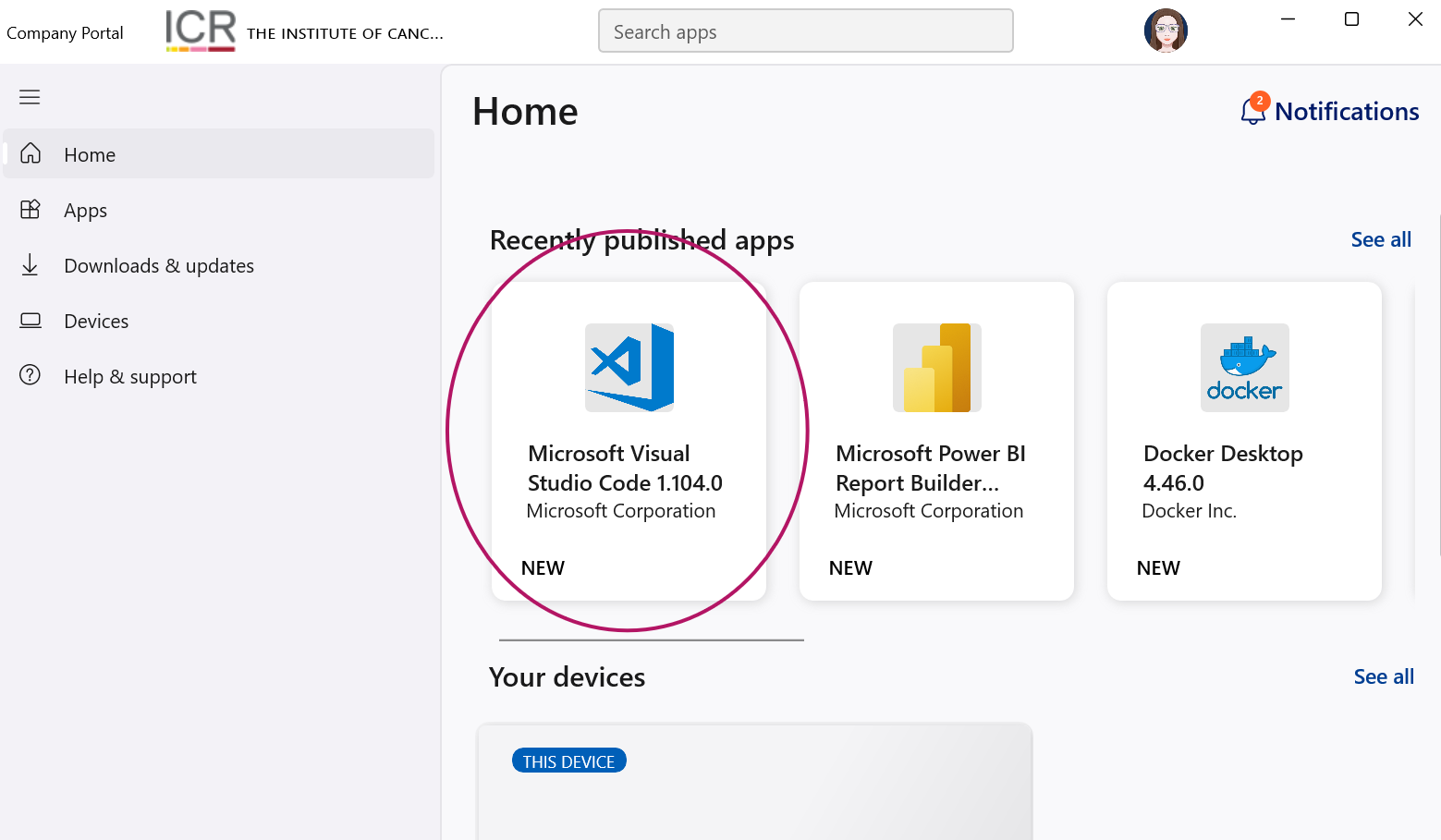Maximize the Company Portal window
The image size is (1441, 840).
click(x=1351, y=18)
